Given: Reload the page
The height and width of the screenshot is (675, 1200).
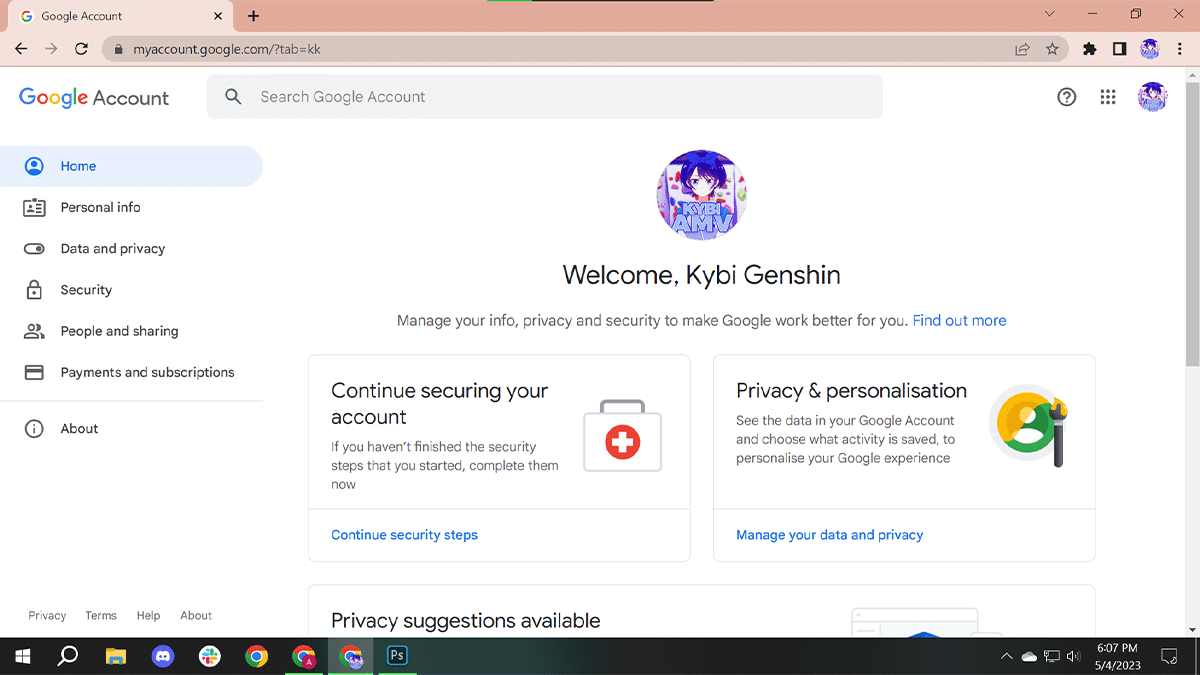Looking at the screenshot, I should point(82,48).
